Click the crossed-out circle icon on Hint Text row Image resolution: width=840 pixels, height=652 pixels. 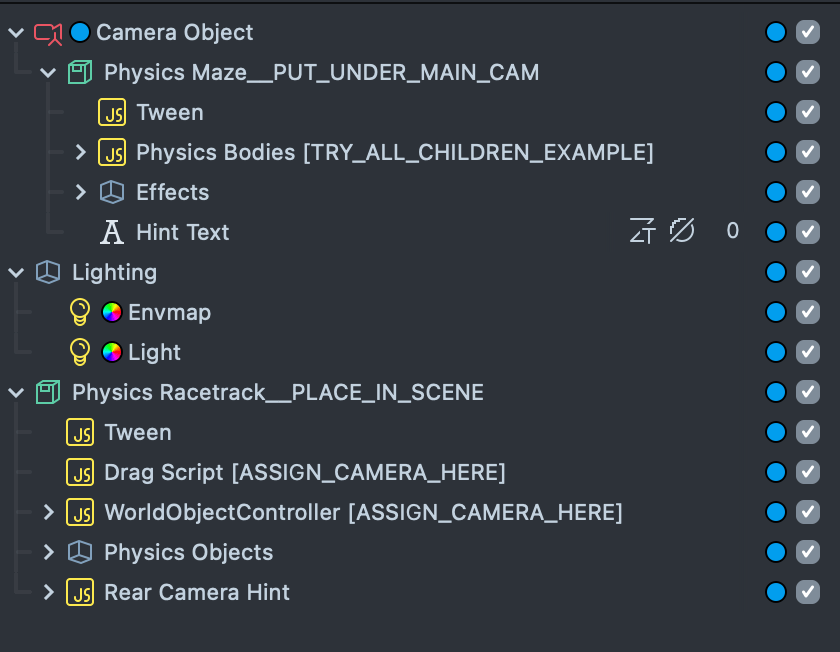pos(682,232)
